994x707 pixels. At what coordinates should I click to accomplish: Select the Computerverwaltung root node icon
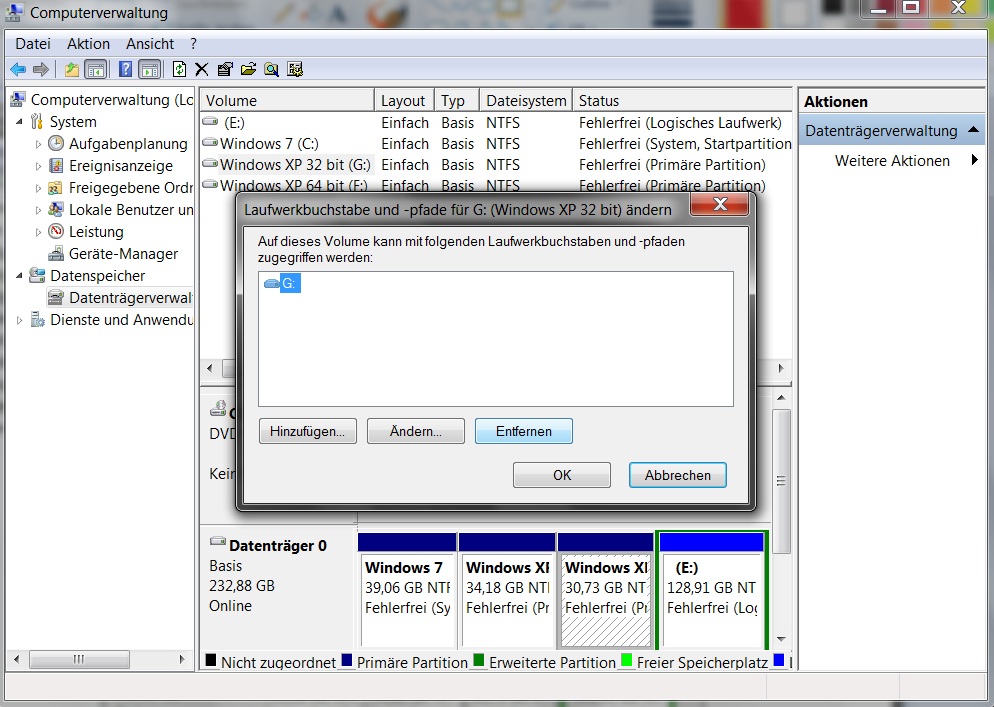18,100
